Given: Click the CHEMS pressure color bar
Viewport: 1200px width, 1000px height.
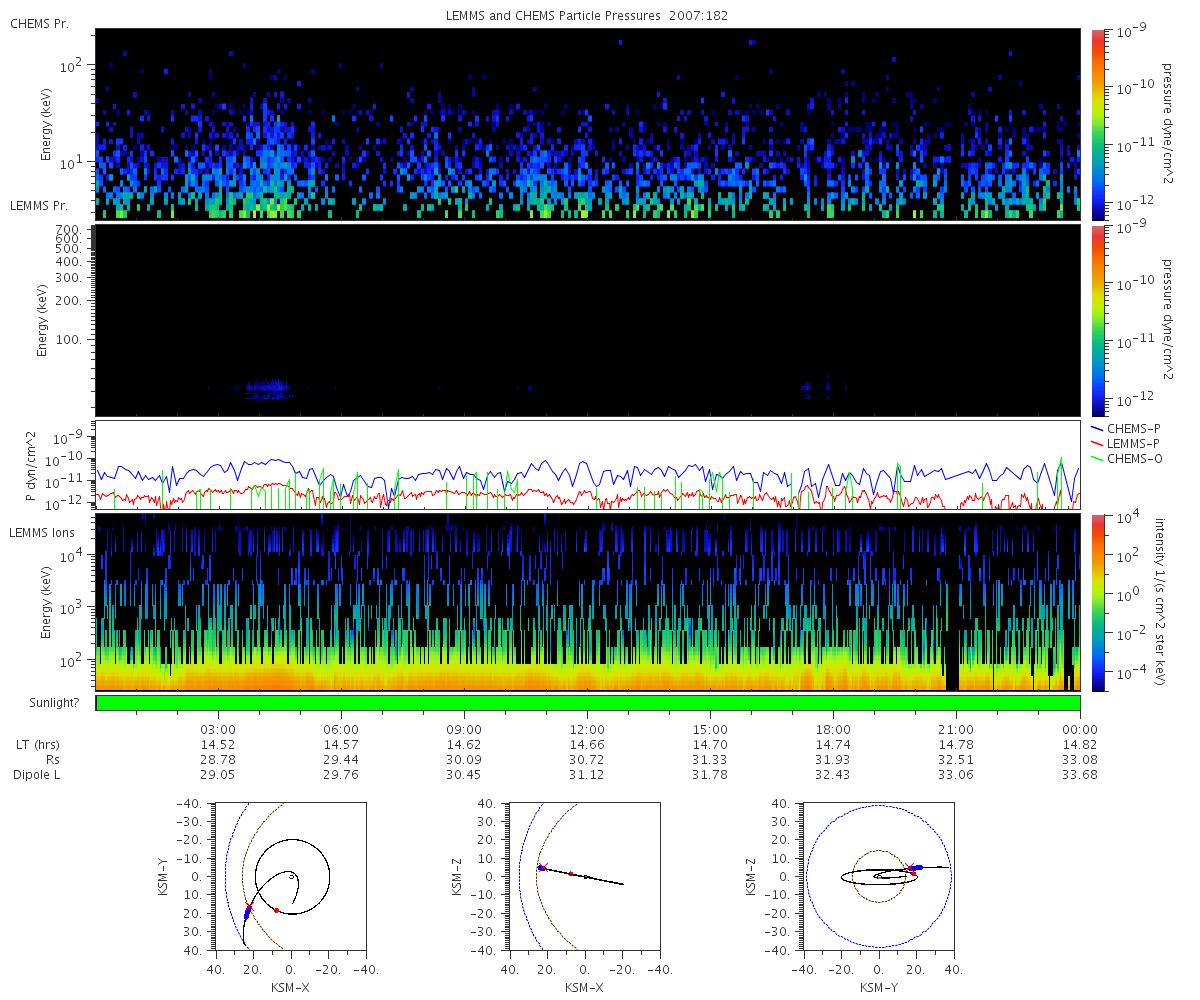Looking at the screenshot, I should [1097, 124].
